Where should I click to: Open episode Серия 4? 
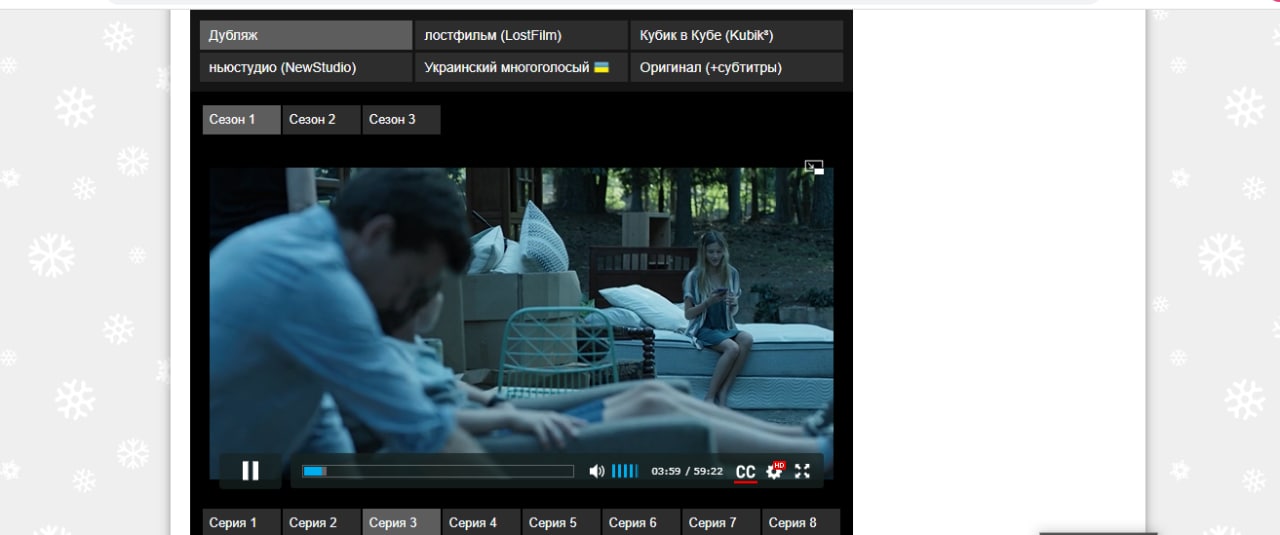click(x=481, y=522)
